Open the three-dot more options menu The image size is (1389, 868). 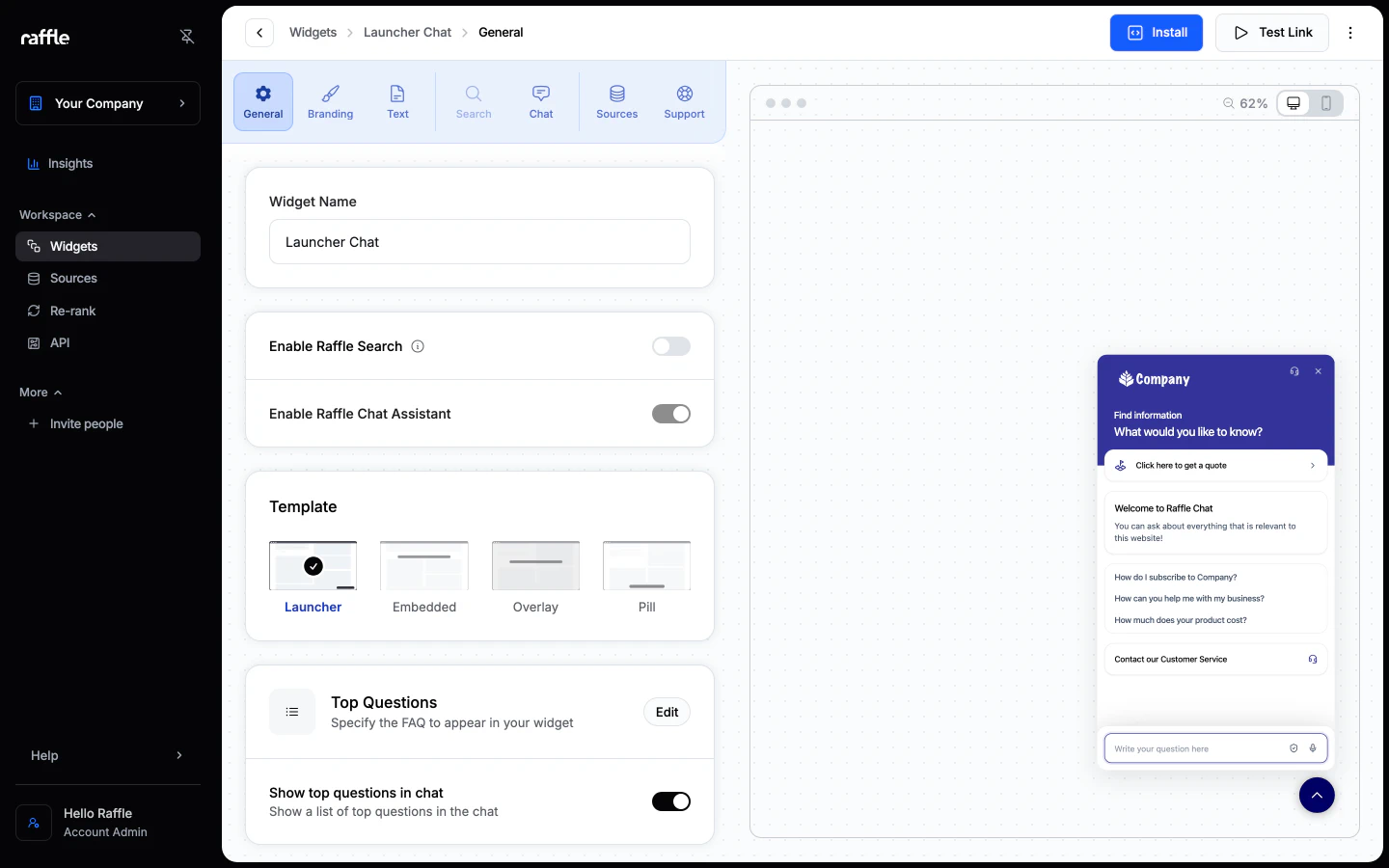click(x=1350, y=33)
